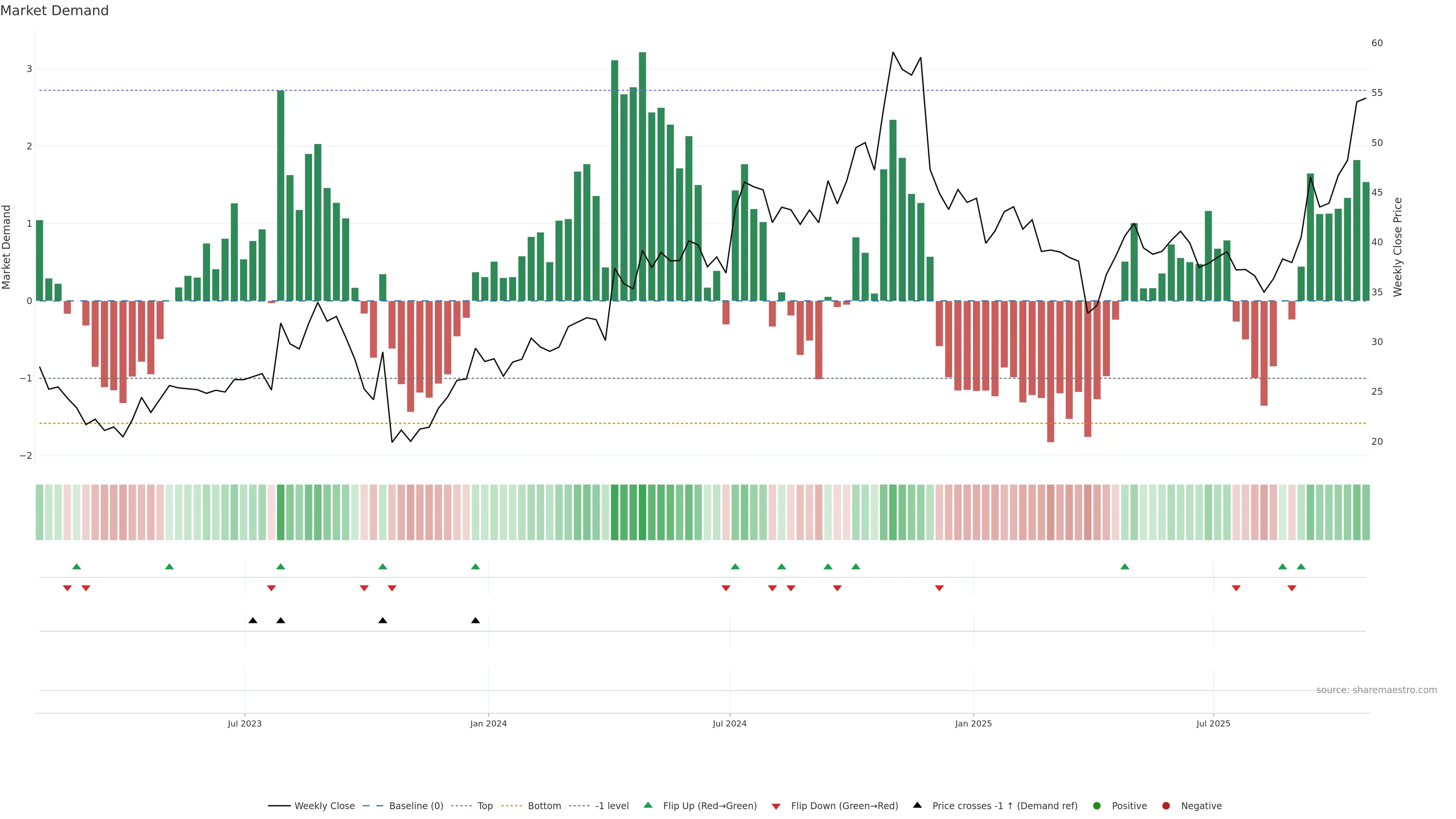Click the darkest green heatmap strip cell
Image resolution: width=1456 pixels, height=819 pixels.
point(642,512)
